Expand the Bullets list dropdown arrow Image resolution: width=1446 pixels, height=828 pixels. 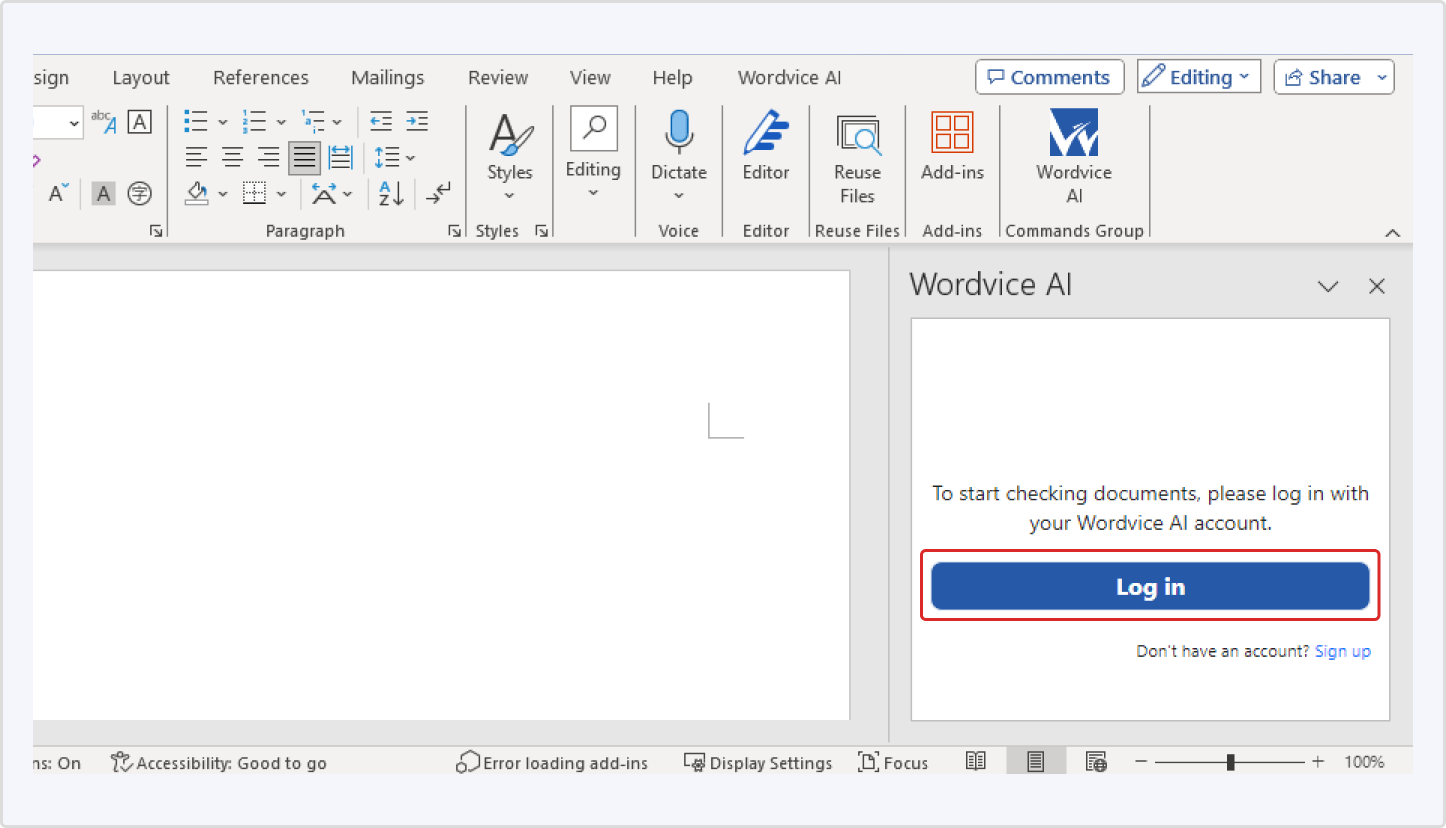click(x=222, y=120)
